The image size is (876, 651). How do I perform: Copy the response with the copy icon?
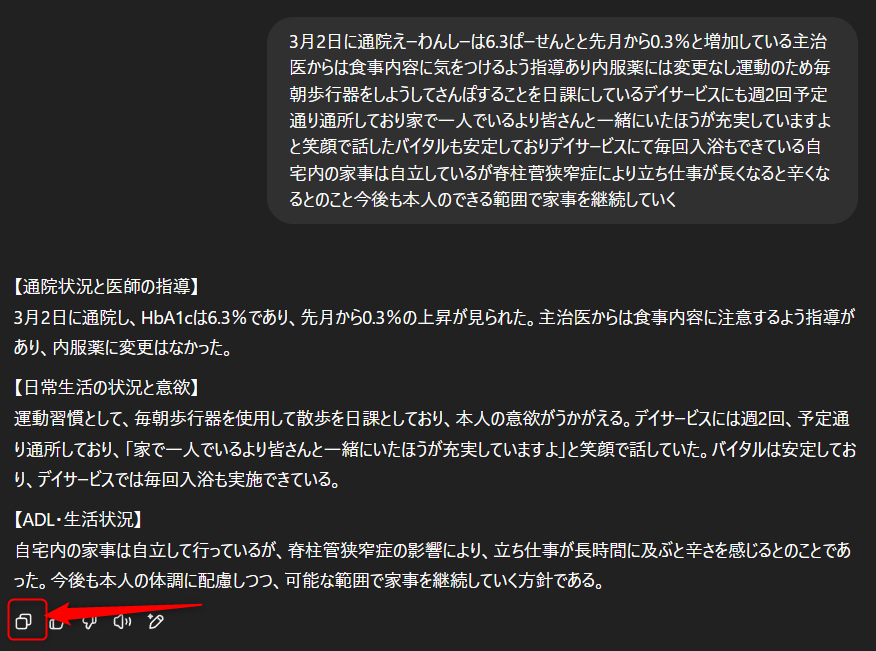[24, 621]
